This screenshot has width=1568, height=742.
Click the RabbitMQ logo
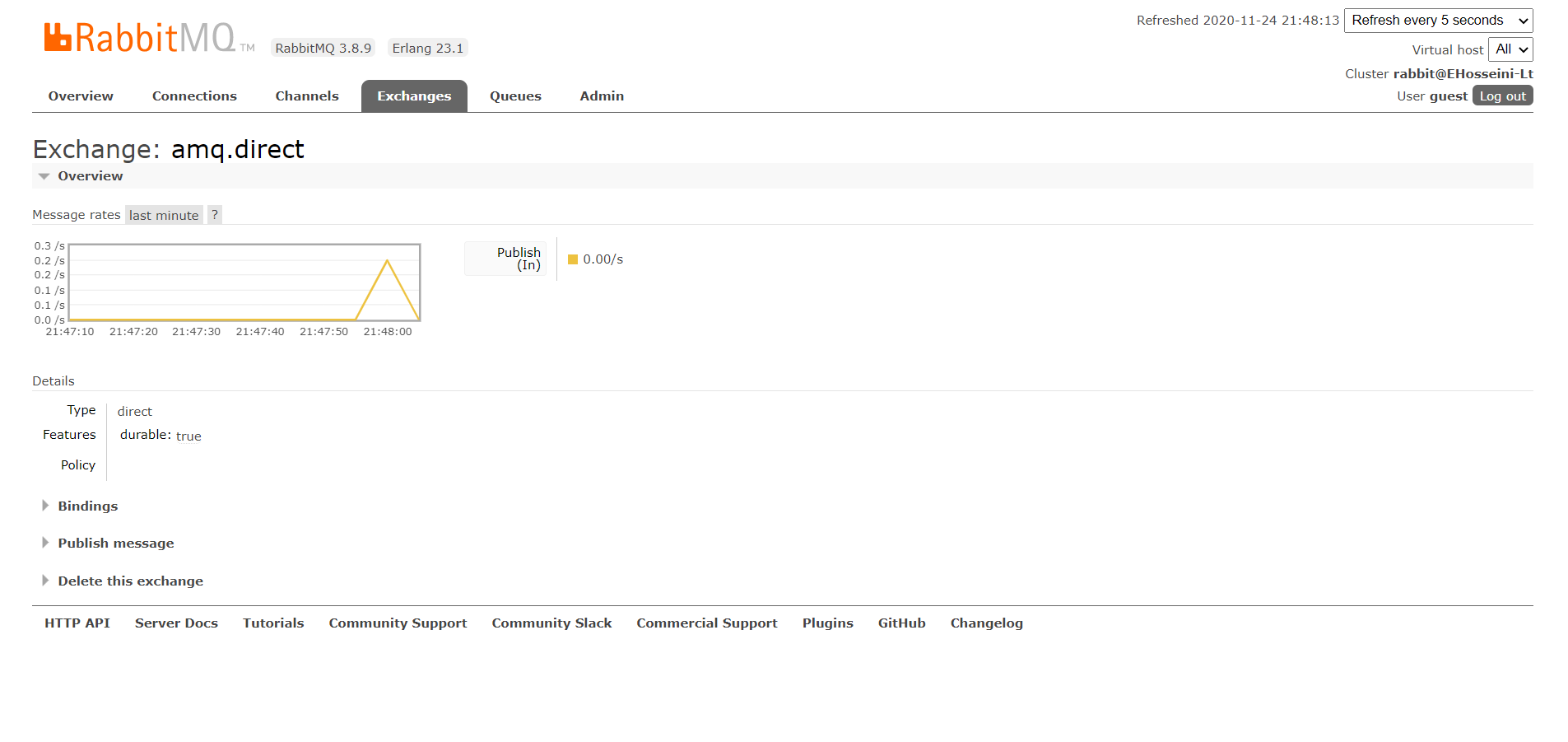point(149,38)
